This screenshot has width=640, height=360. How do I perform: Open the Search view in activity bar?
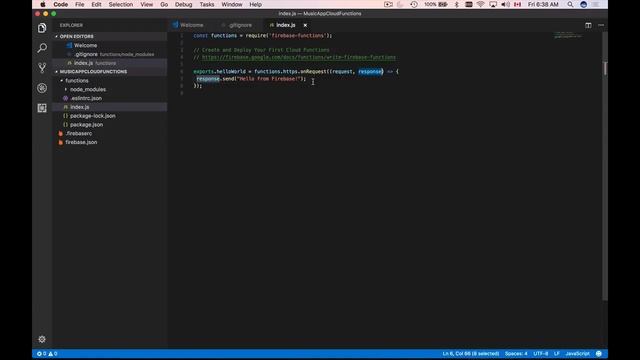[x=42, y=48]
